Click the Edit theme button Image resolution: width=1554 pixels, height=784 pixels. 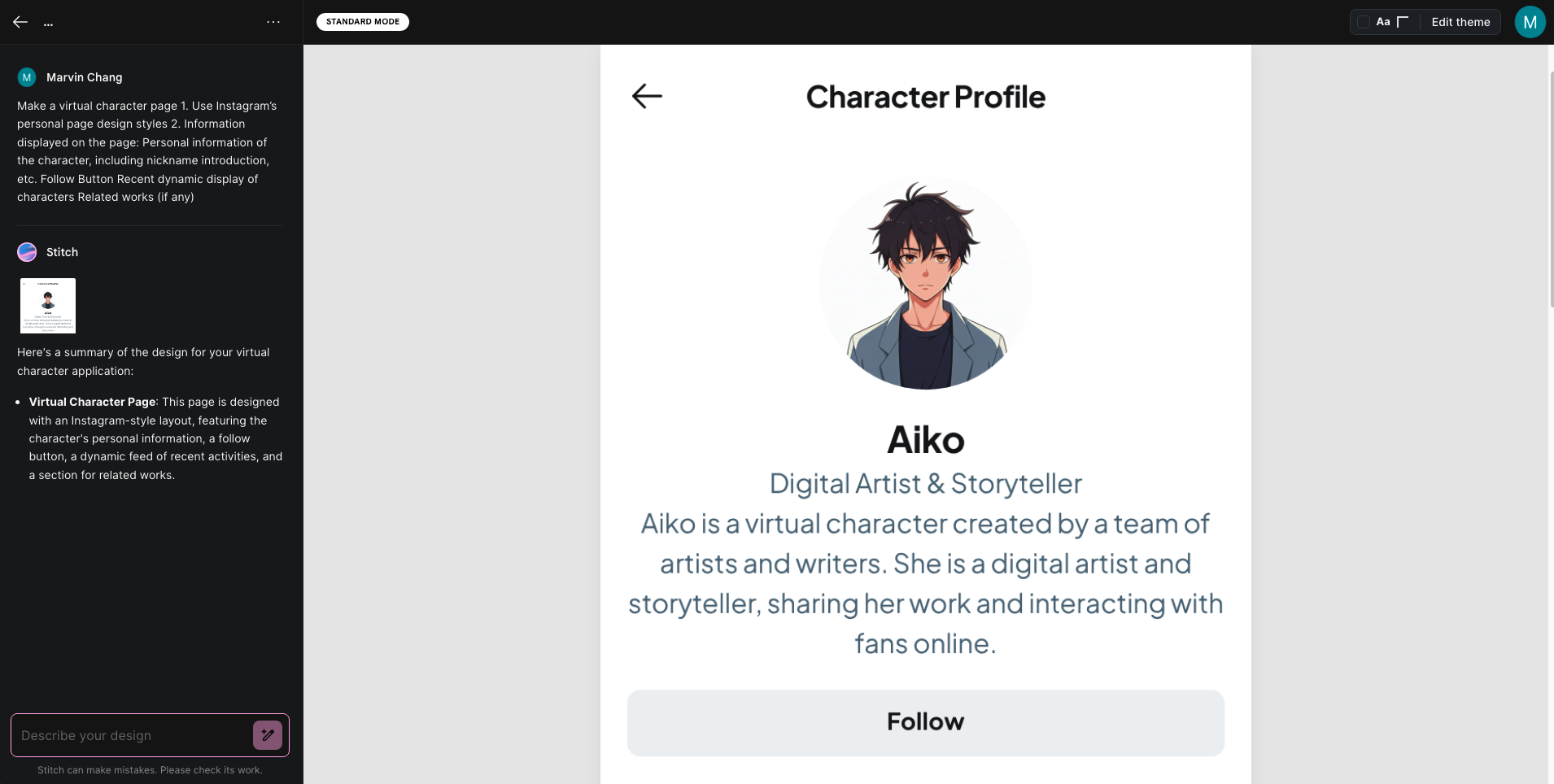[x=1460, y=22]
